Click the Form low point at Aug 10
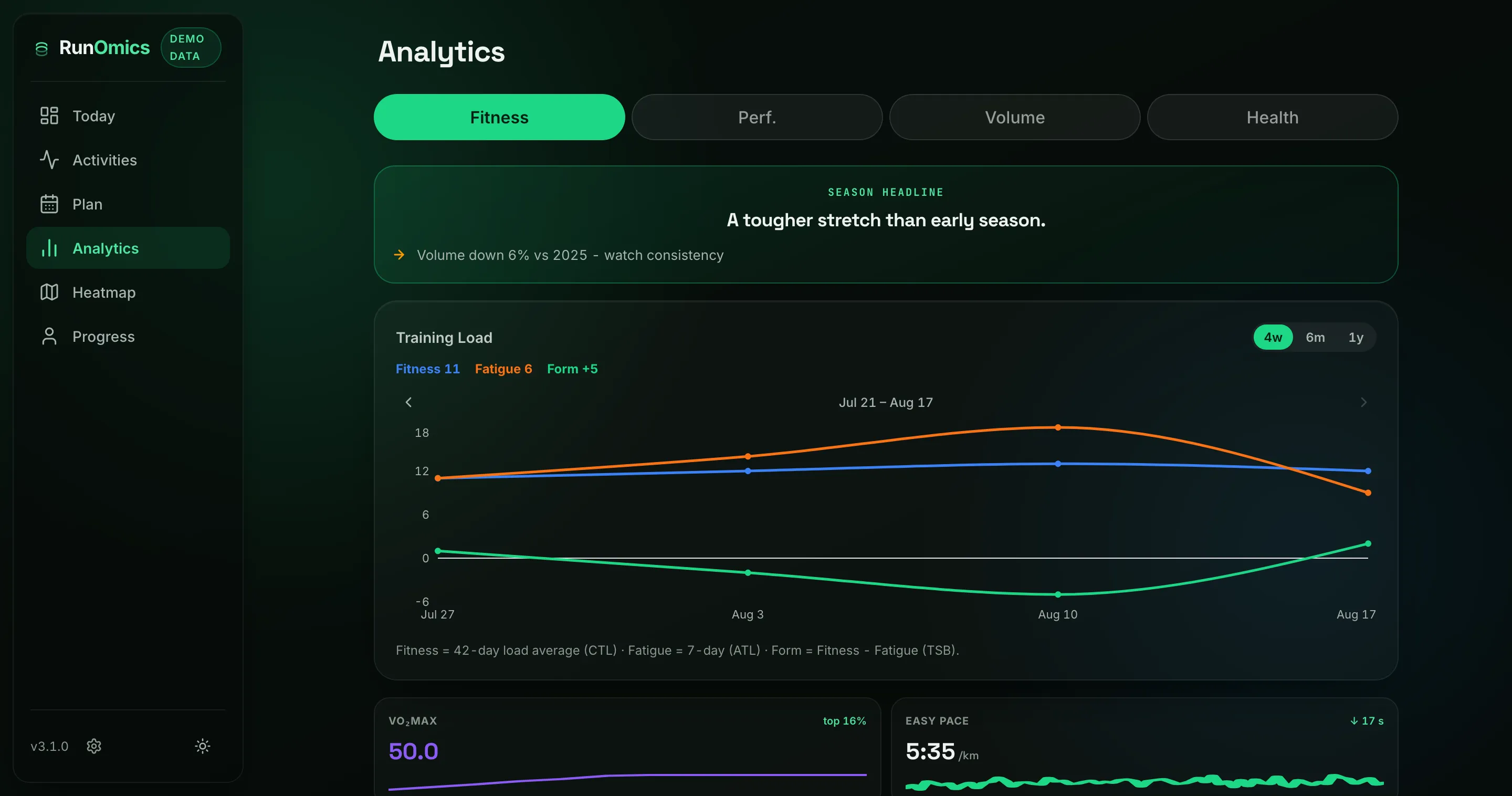Screen dimensions: 1512x796 1058,594
